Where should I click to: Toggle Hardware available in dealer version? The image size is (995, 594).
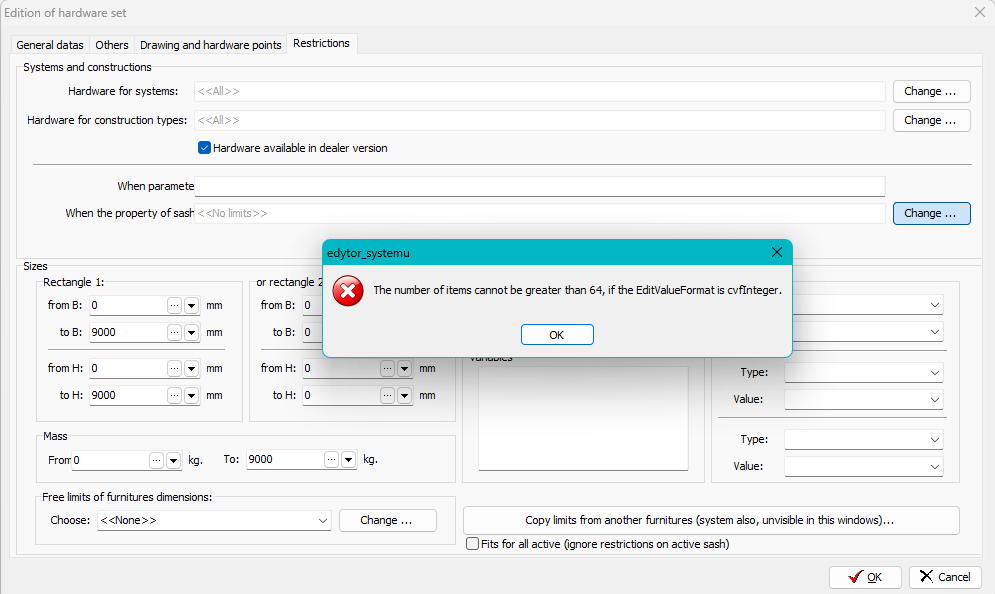point(205,148)
